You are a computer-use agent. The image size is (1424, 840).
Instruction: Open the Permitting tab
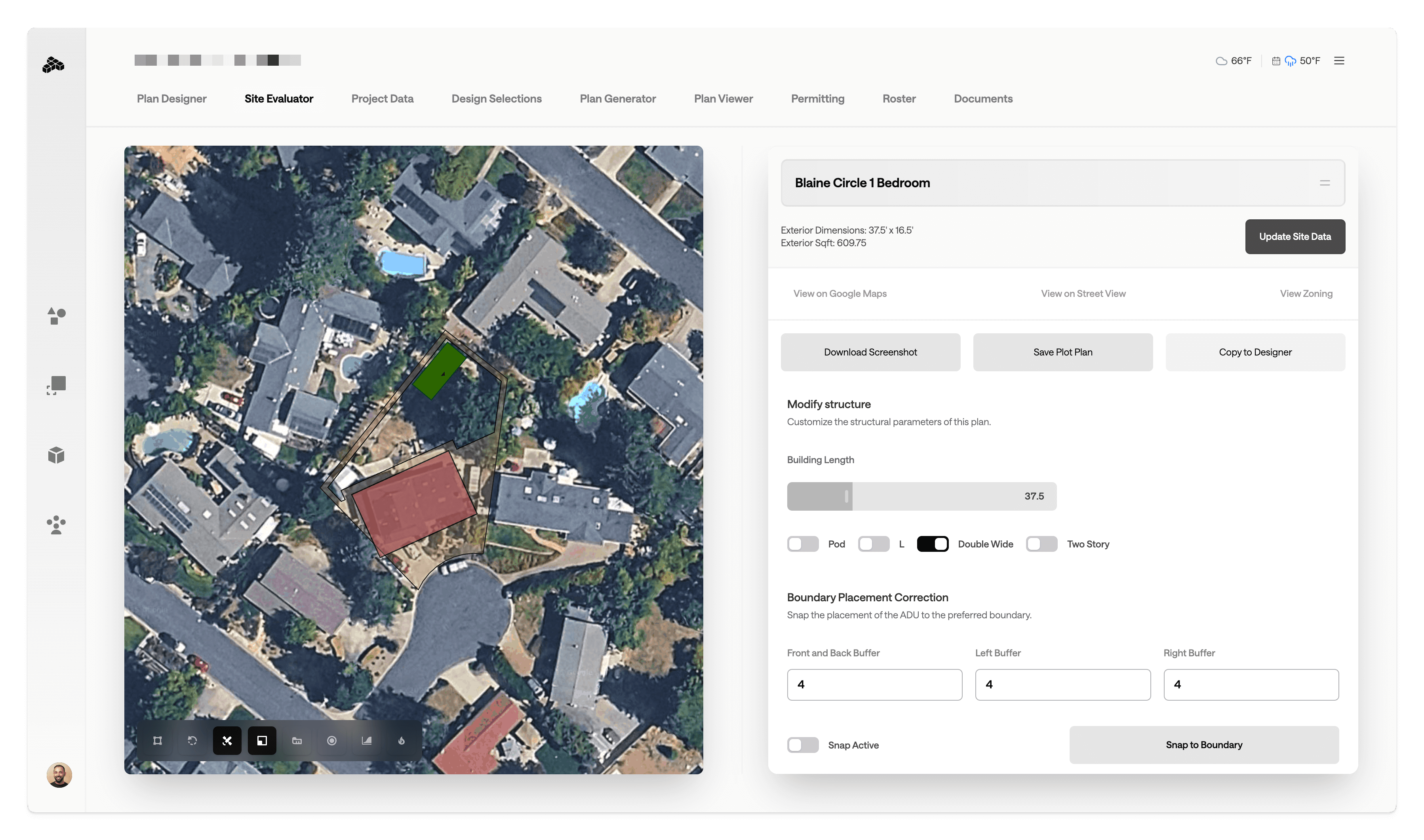818,99
